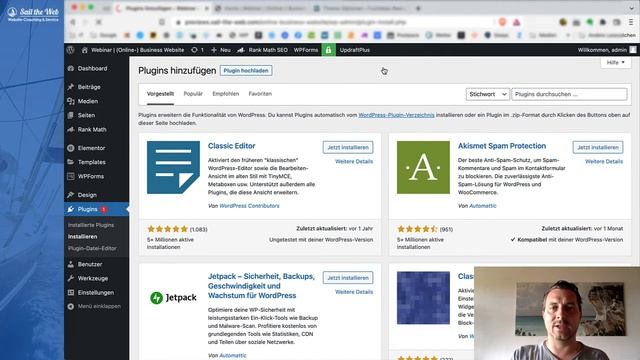Click Akismet rating count (951)
Screen dimensions: 640x360
(447, 229)
